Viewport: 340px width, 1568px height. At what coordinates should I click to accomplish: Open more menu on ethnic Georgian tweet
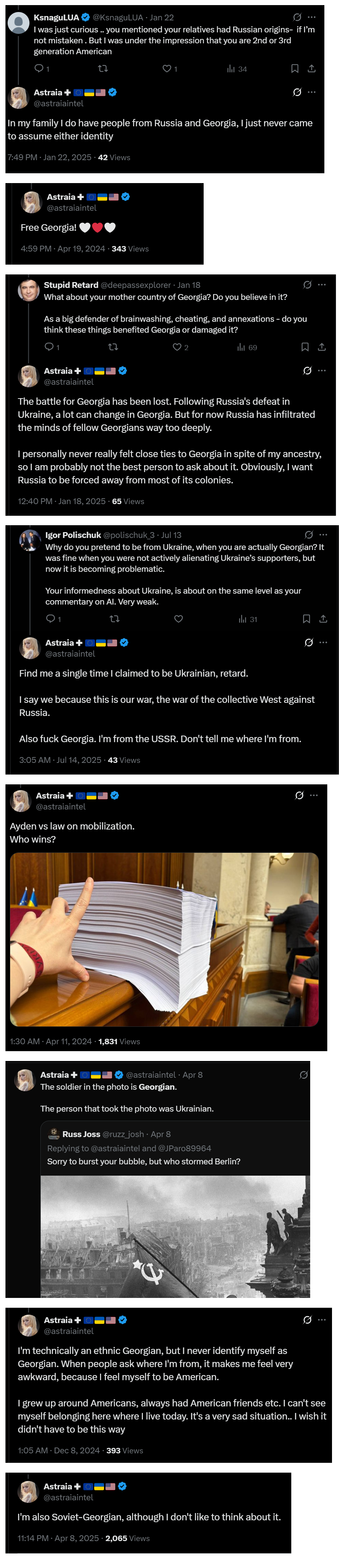click(x=322, y=1320)
